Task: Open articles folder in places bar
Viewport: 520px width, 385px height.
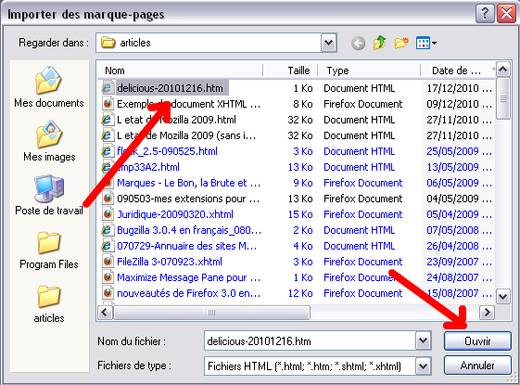Action: [x=49, y=304]
